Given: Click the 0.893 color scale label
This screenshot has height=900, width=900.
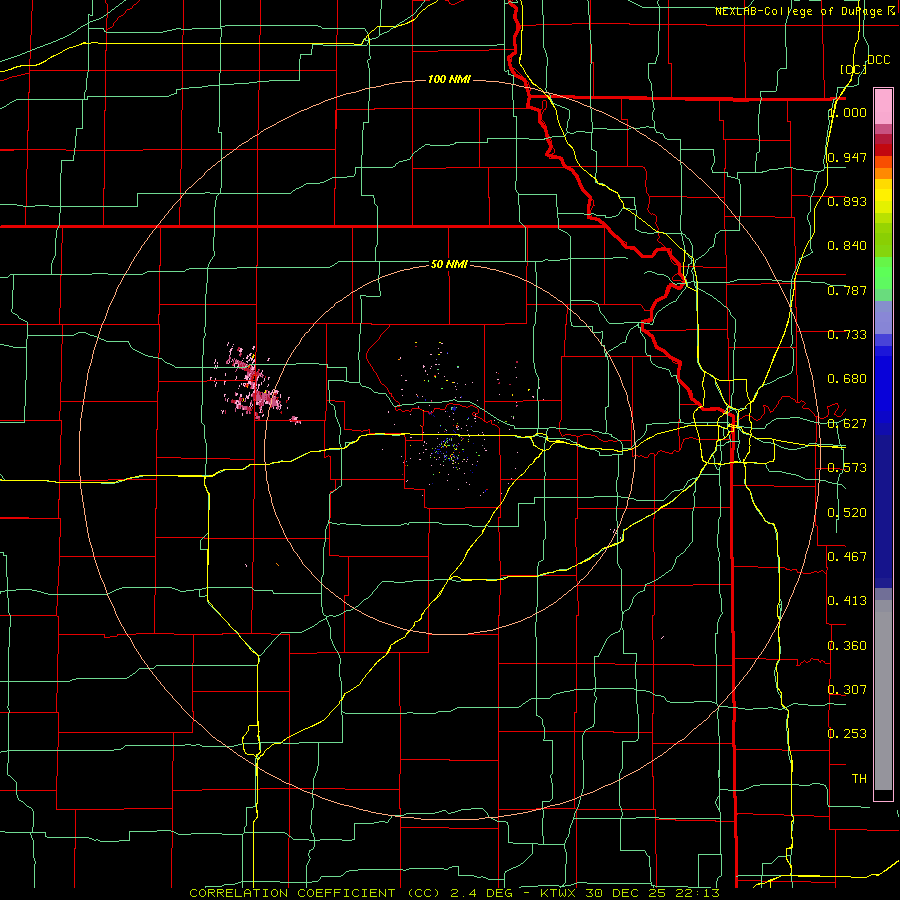Looking at the screenshot, I should 847,201.
